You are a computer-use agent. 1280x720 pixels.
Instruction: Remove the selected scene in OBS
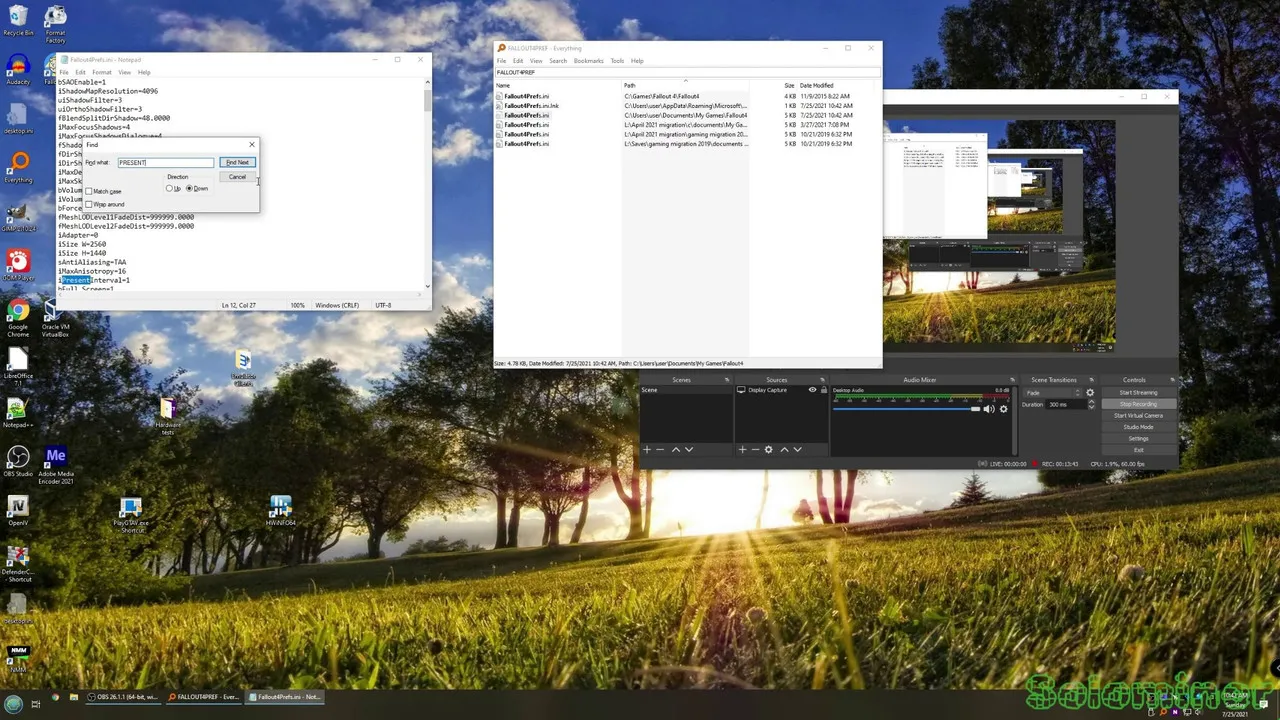click(x=660, y=449)
